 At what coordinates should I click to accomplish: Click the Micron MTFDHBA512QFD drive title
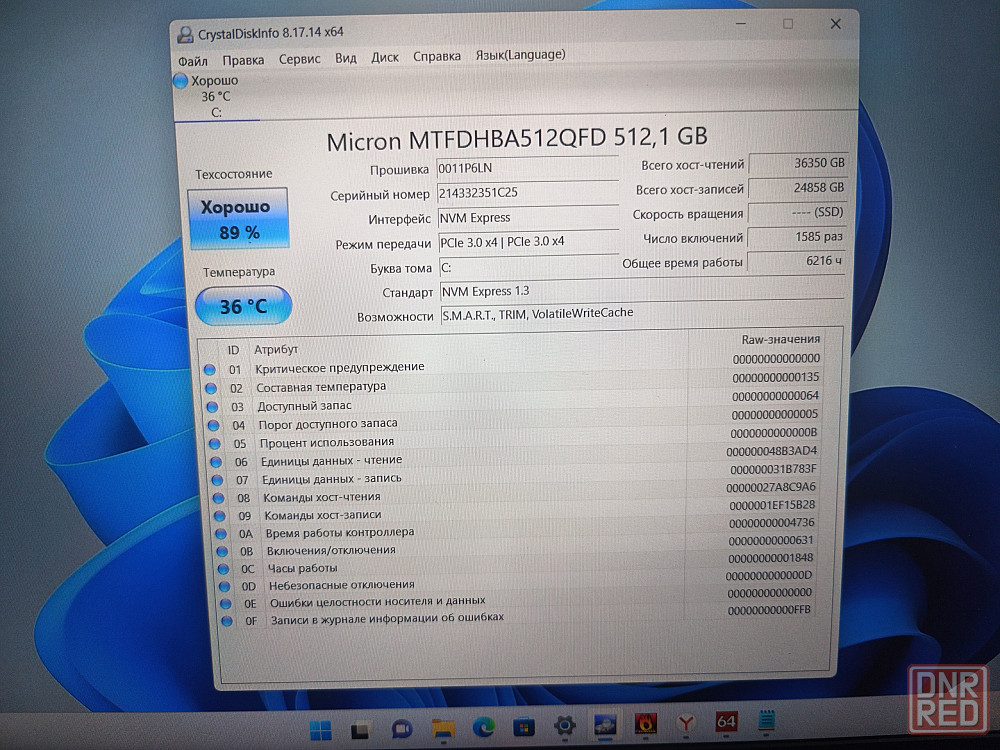tap(517, 138)
